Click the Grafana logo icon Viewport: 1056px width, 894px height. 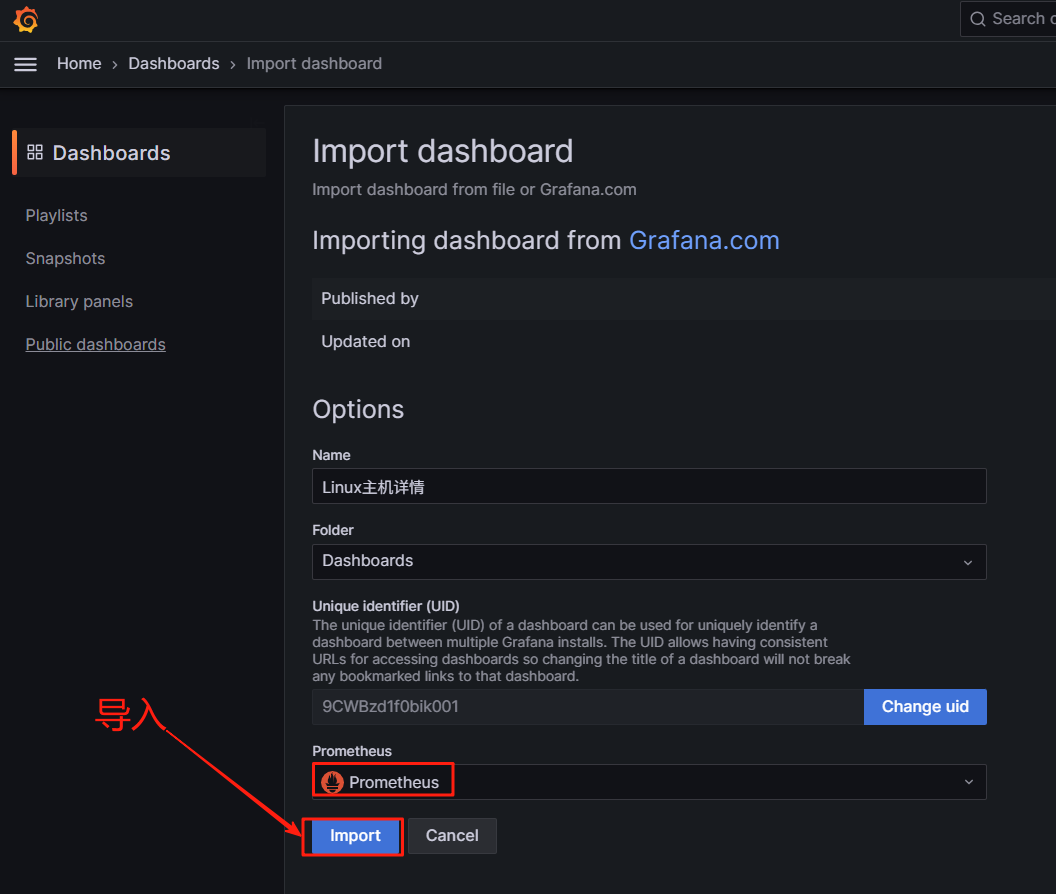point(26,20)
